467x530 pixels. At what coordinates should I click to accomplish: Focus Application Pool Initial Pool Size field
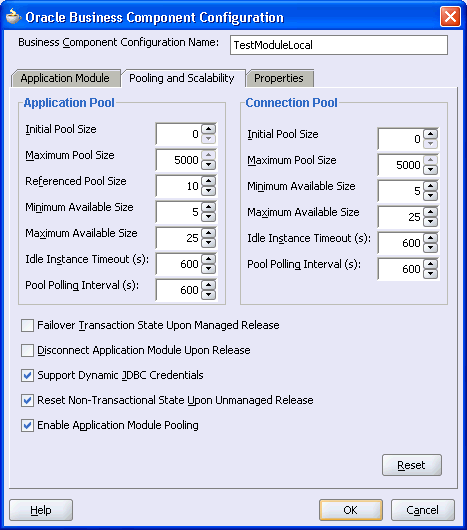179,134
